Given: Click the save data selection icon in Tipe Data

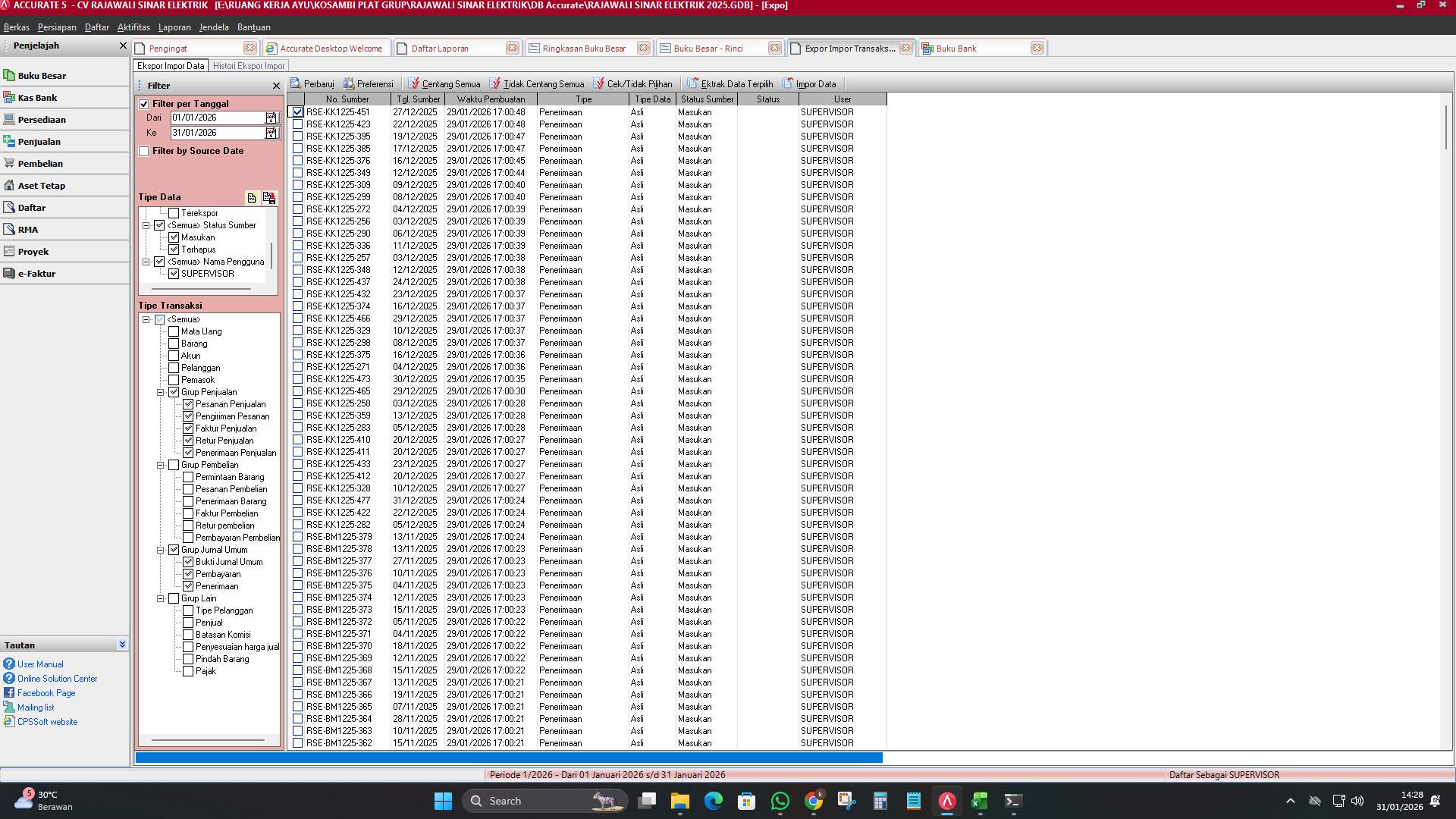Looking at the screenshot, I should pyautogui.click(x=269, y=197).
